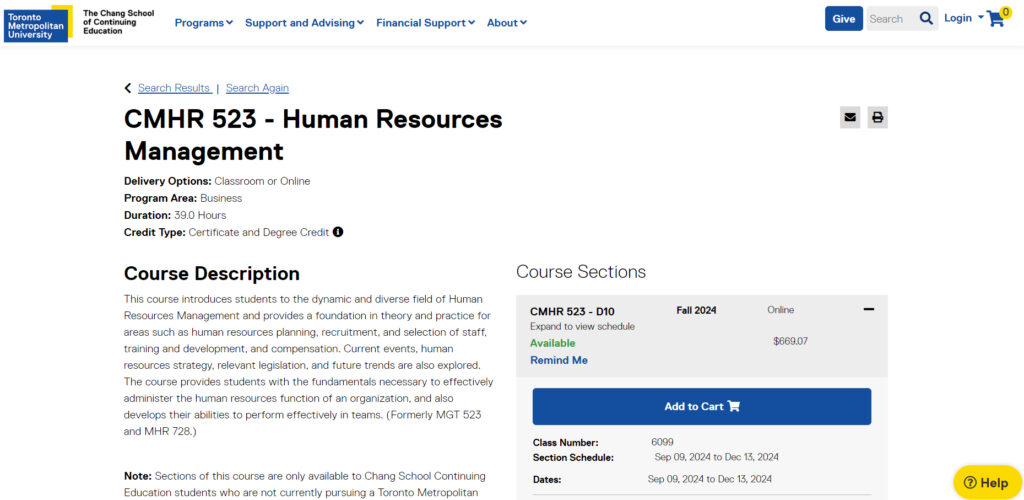Expand the Programs menu
Screen dimensions: 1024x500
pos(204,23)
